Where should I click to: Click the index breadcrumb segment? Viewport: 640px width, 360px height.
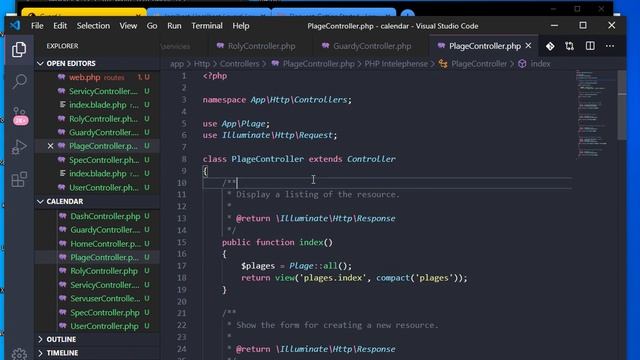click(540, 64)
